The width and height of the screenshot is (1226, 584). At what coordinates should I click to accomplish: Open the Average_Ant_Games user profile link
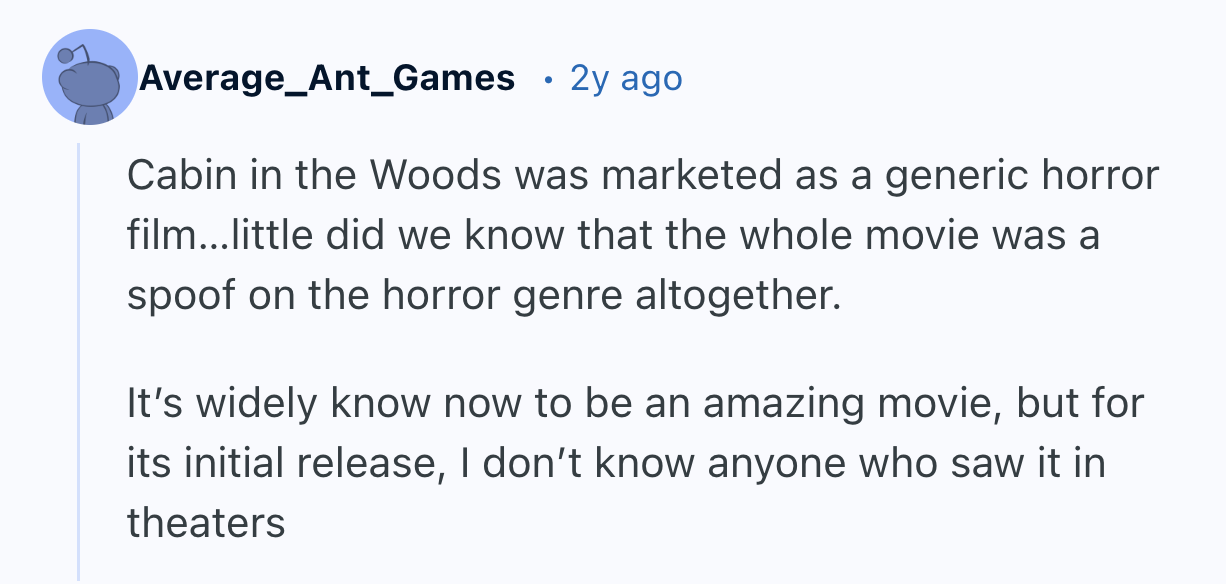pyautogui.click(x=327, y=77)
